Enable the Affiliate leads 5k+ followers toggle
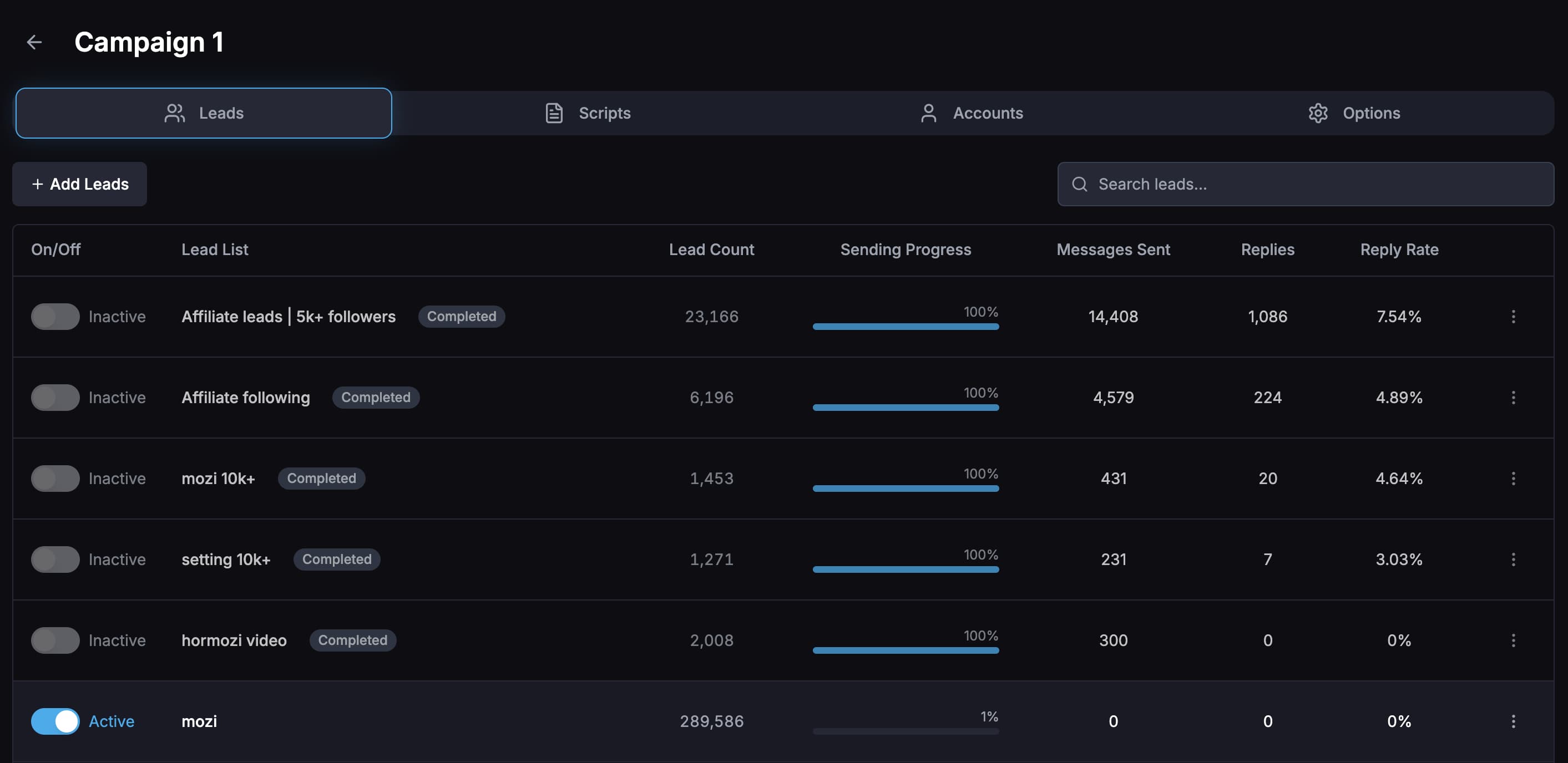The height and width of the screenshot is (763, 1568). pos(55,317)
